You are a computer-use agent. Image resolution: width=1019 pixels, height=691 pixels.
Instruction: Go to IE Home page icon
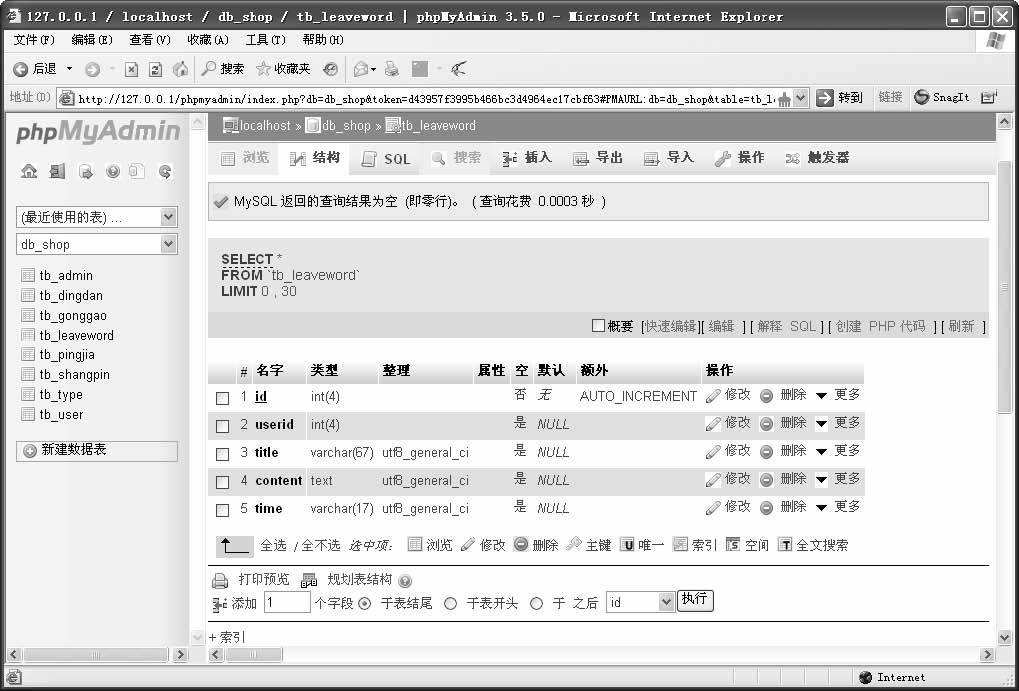[x=180, y=69]
